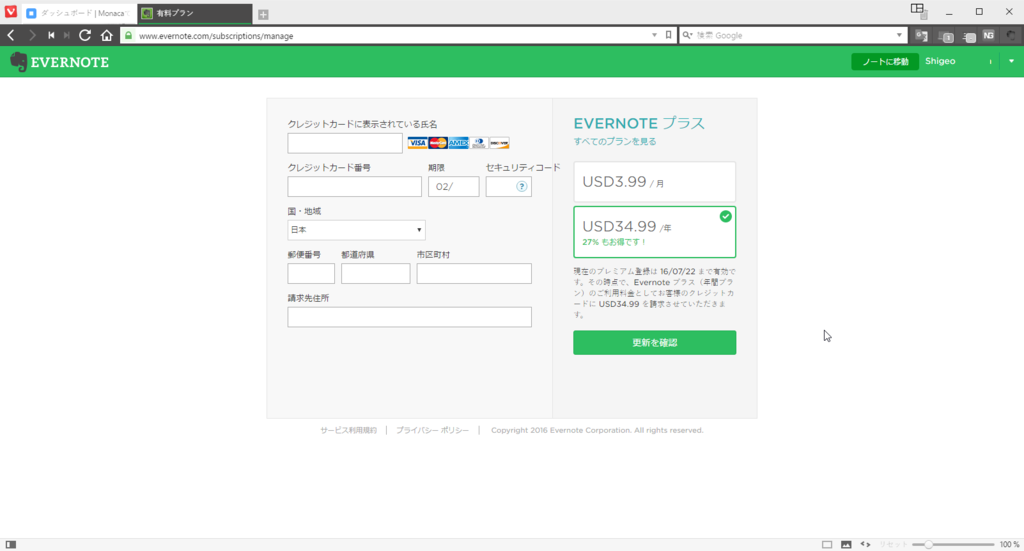This screenshot has height=551, width=1024.
Task: Open the すべてのプランを見る link
Action: [x=615, y=142]
